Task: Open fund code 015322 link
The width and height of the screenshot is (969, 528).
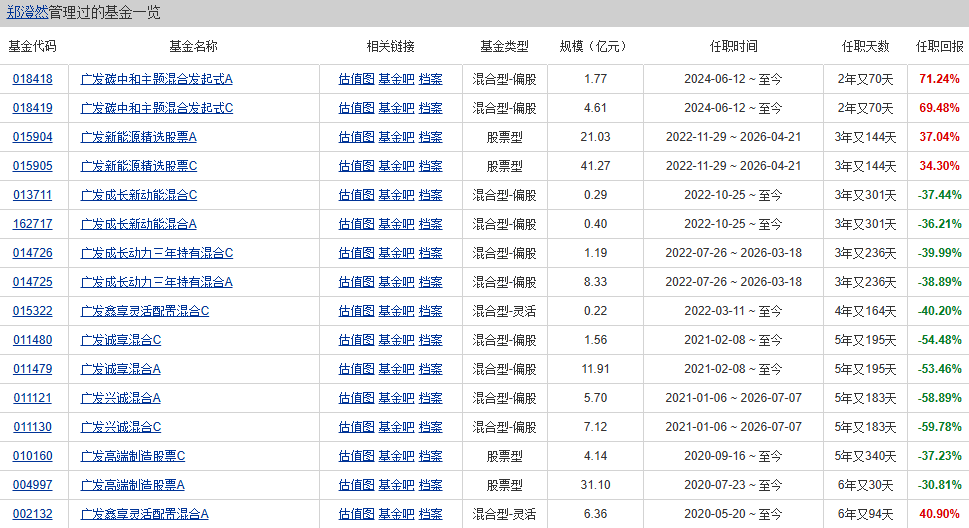Action: click(33, 312)
